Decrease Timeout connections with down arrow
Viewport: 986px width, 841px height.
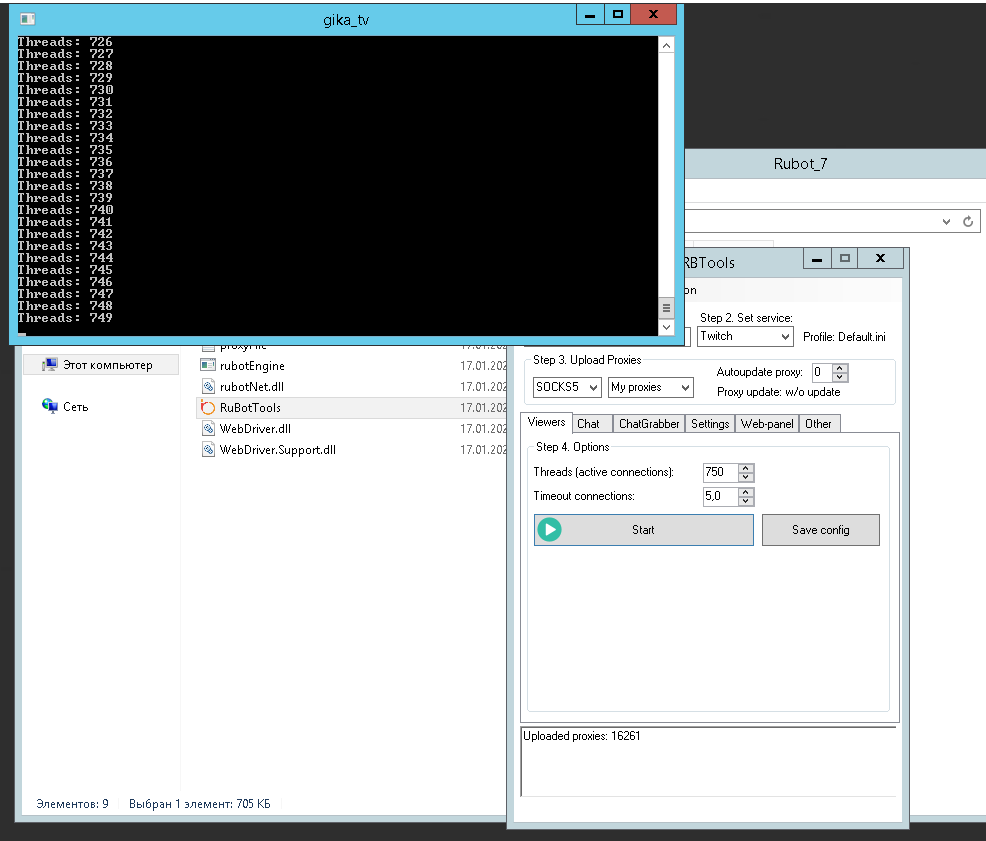click(x=745, y=501)
